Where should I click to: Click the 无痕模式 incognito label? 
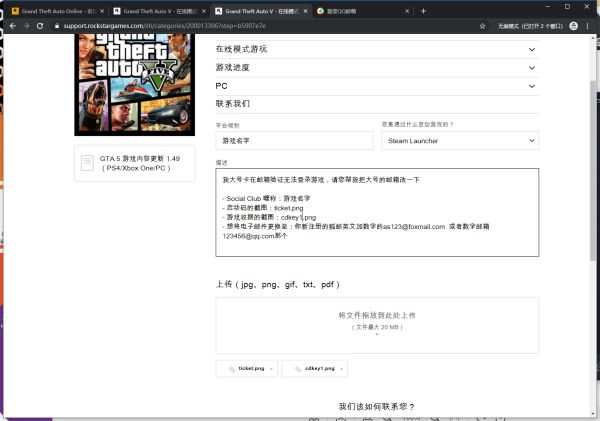(530, 26)
